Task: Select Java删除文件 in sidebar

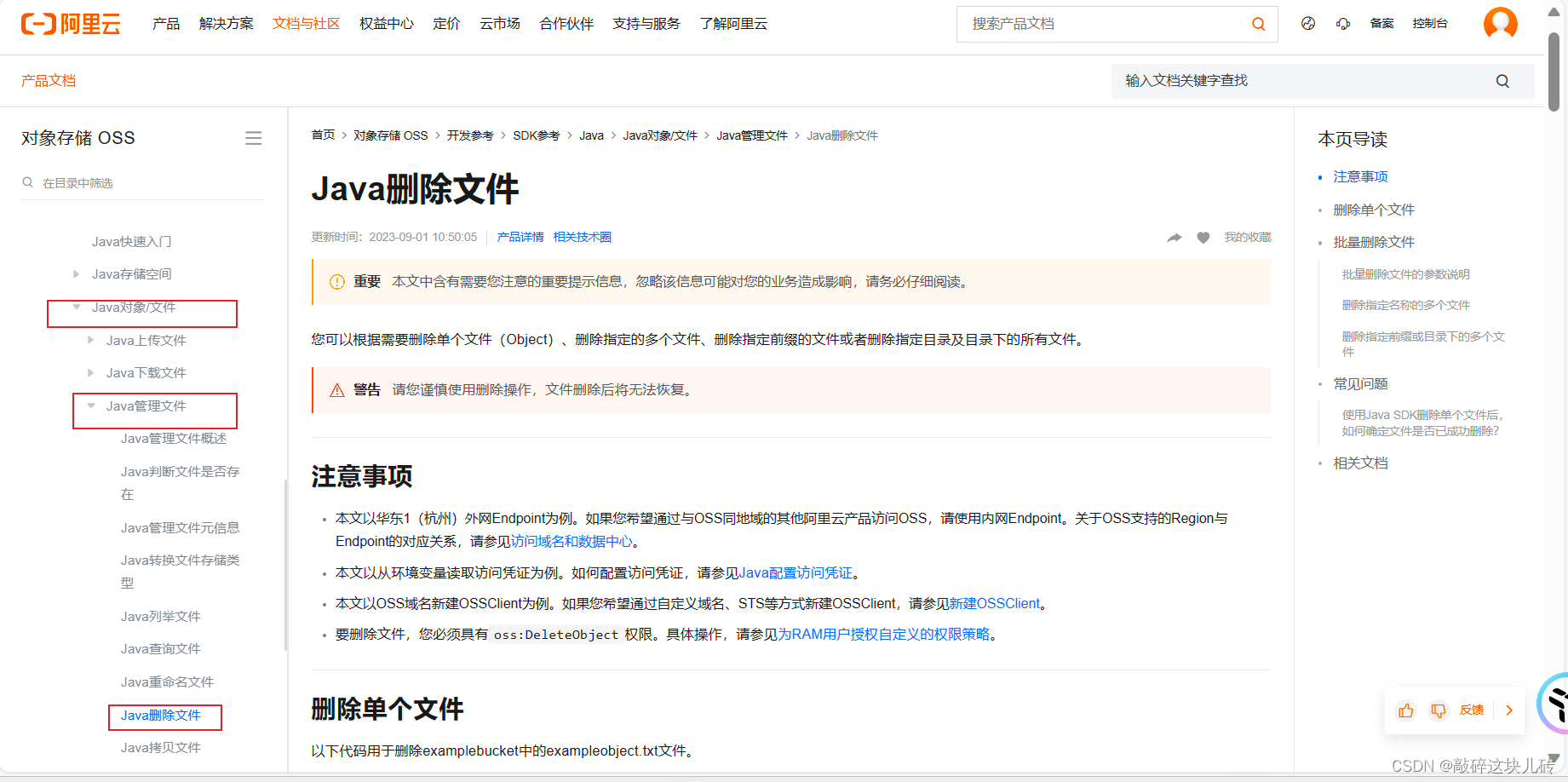Action: 161,716
